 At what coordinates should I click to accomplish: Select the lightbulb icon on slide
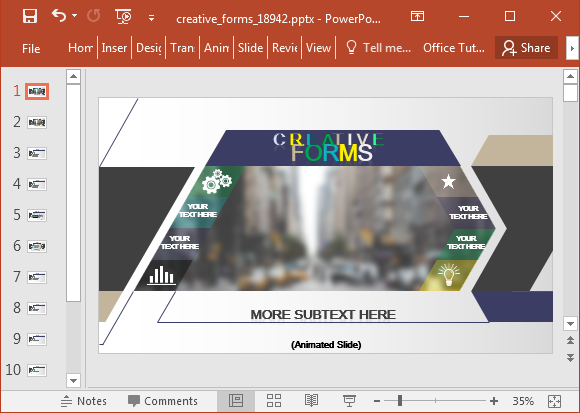tap(449, 274)
